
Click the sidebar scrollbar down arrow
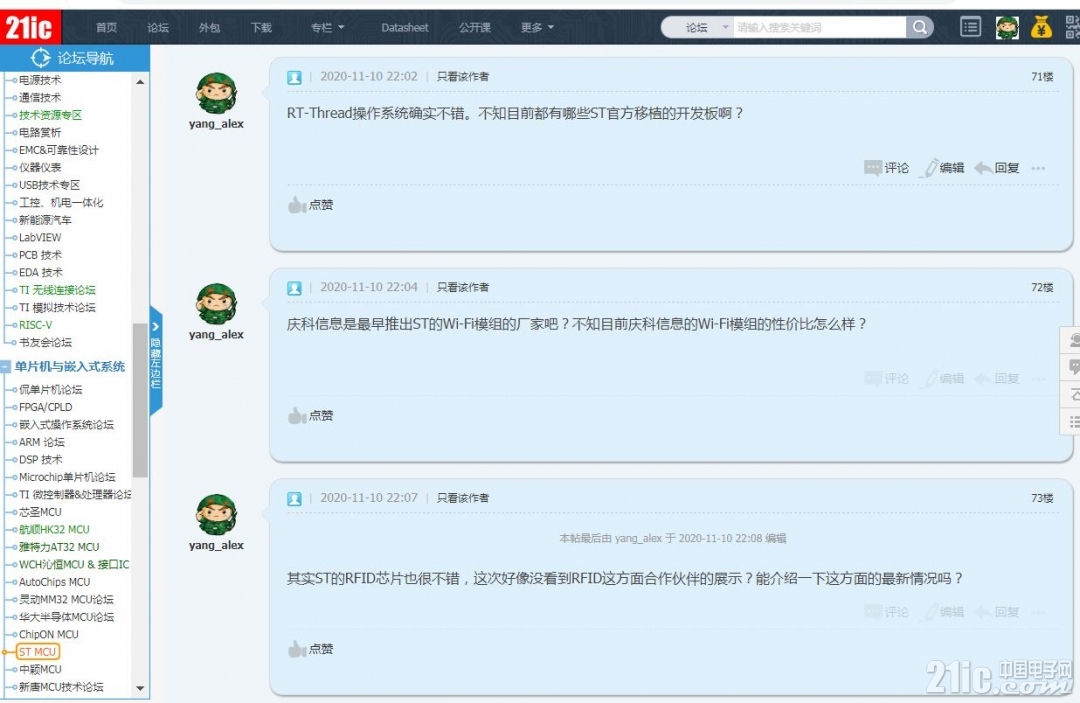click(141, 688)
